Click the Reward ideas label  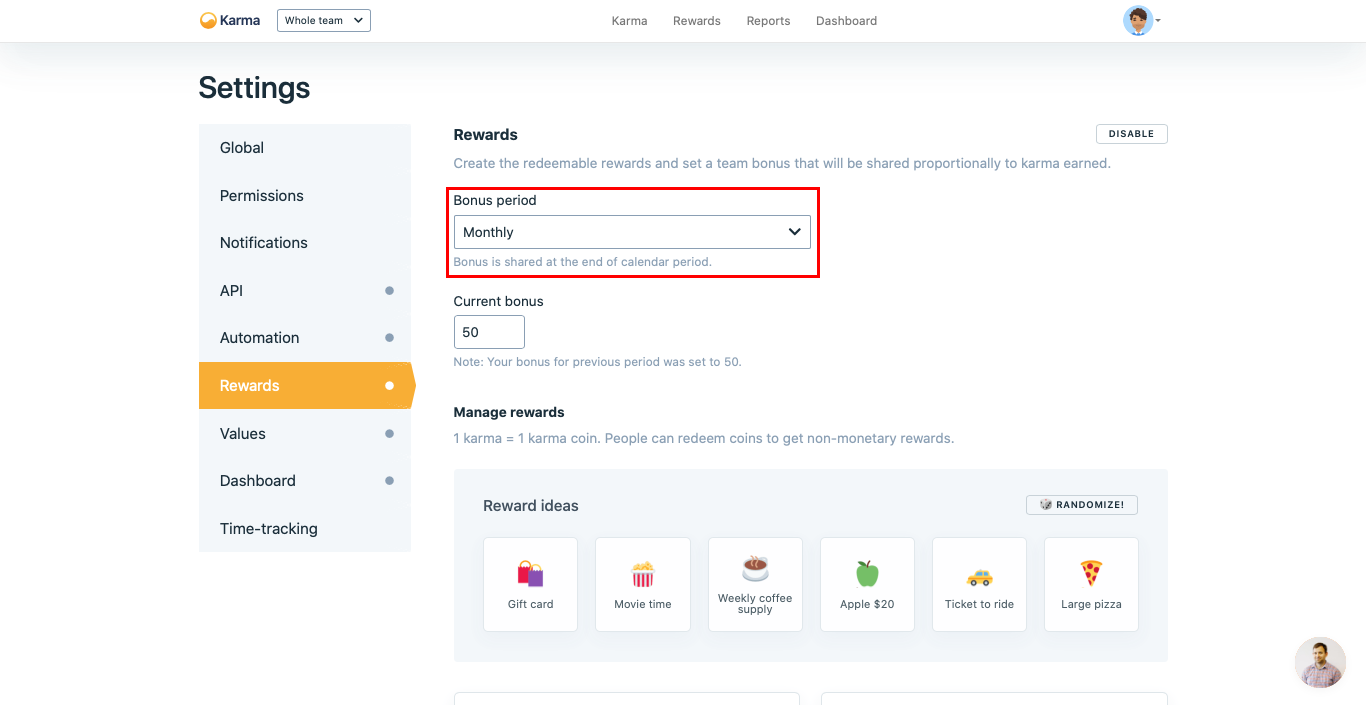tap(531, 506)
